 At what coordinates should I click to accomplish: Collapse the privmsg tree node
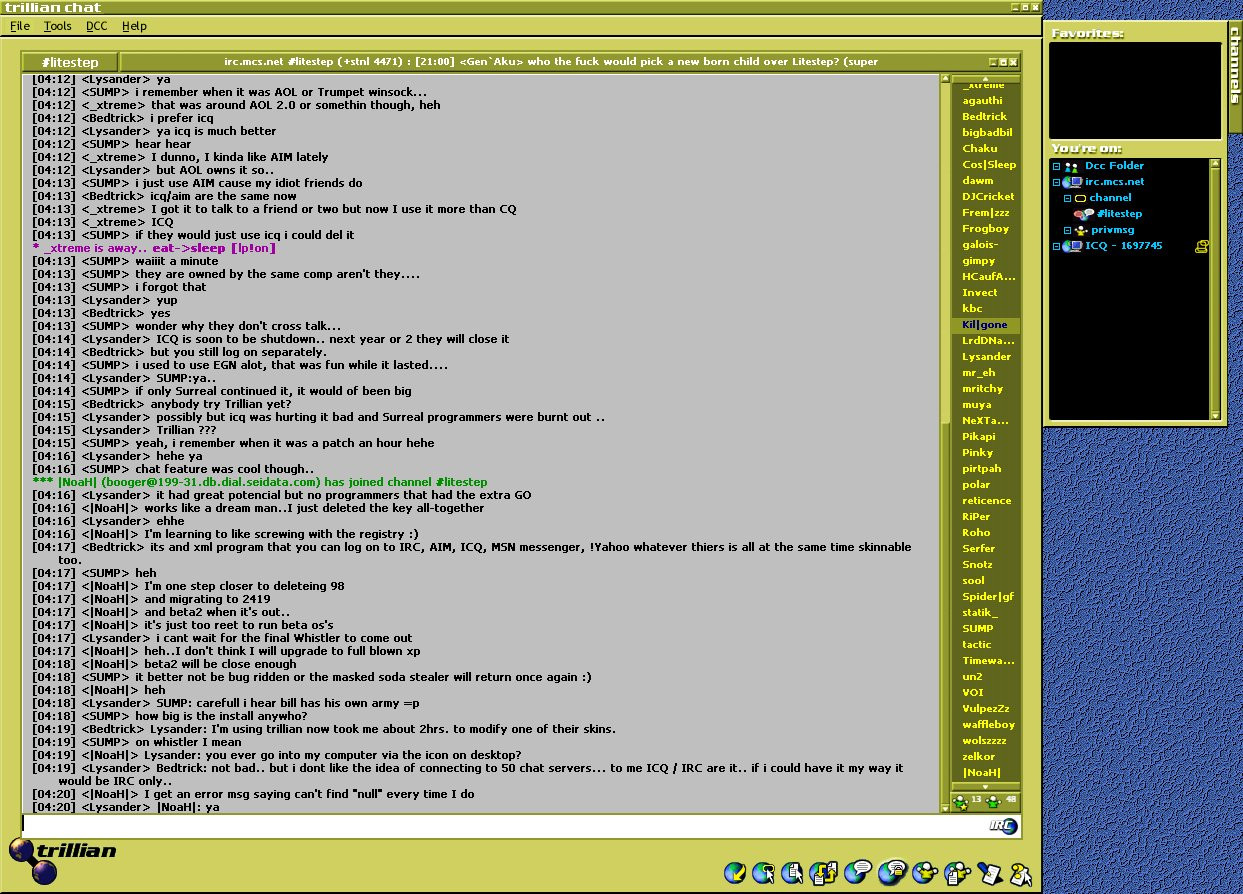point(1067,230)
